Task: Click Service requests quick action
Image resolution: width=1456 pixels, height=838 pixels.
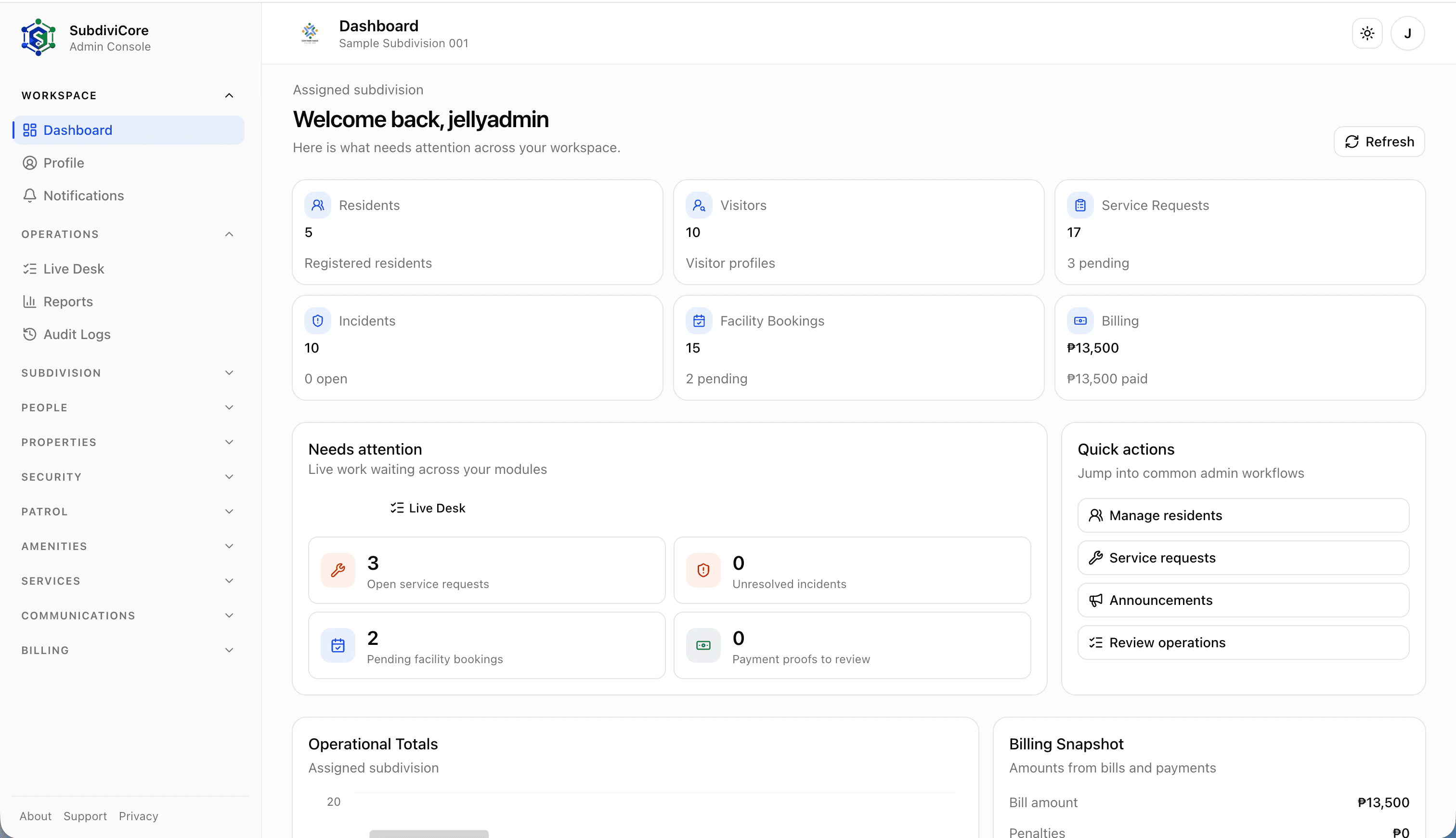Action: [x=1243, y=558]
